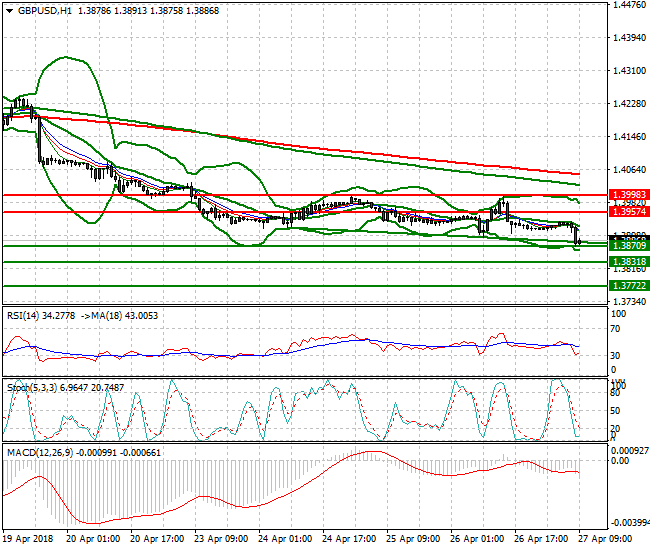Viewport: 650px width, 550px height.
Task: Click the Stoch(5,3,3) indicator label
Action: (29, 384)
